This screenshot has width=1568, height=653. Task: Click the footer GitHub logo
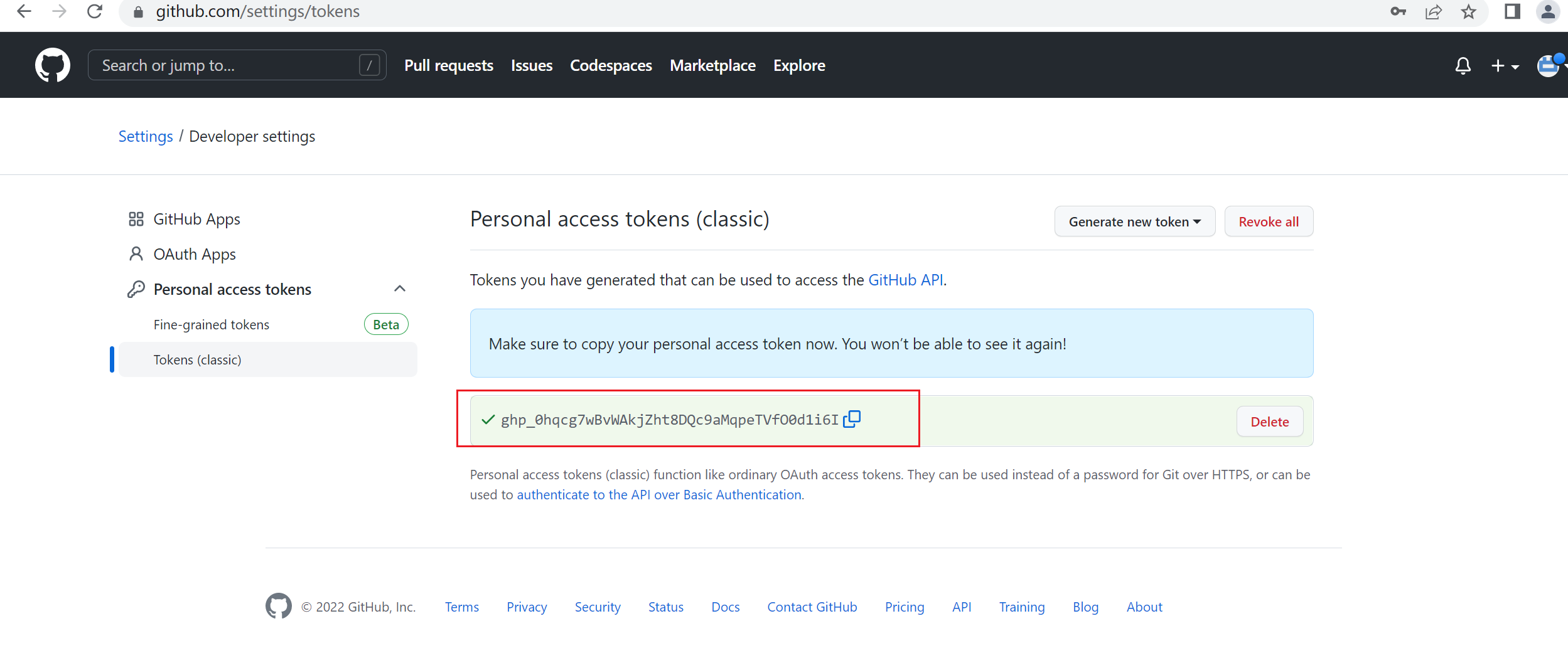(x=279, y=606)
